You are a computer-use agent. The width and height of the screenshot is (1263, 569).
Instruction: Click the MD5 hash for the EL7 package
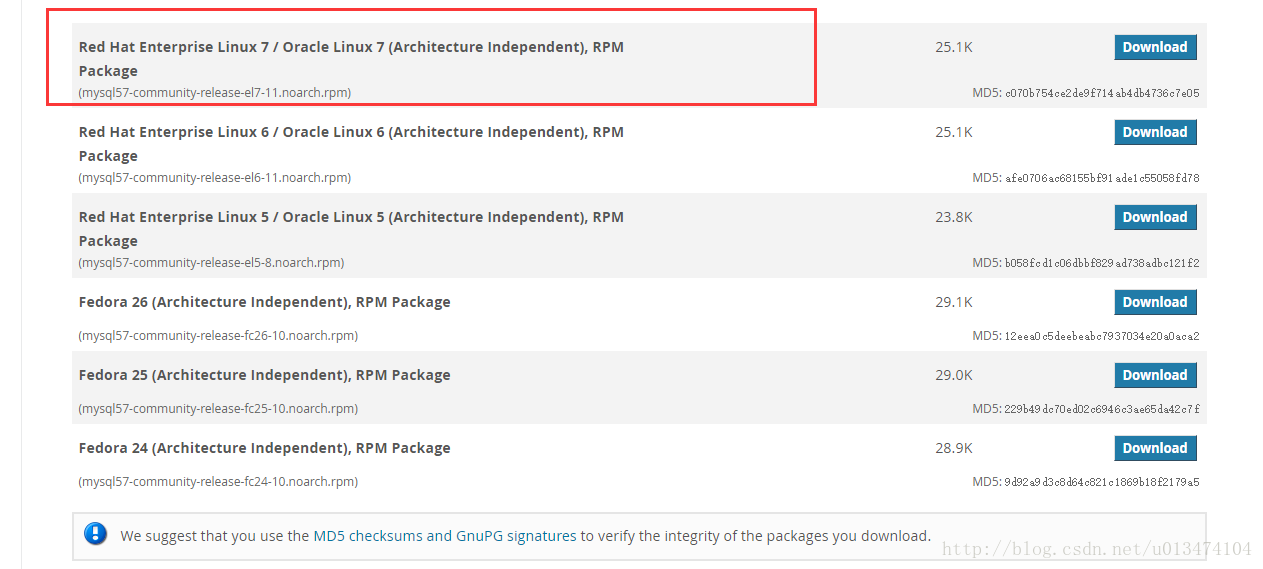1102,93
